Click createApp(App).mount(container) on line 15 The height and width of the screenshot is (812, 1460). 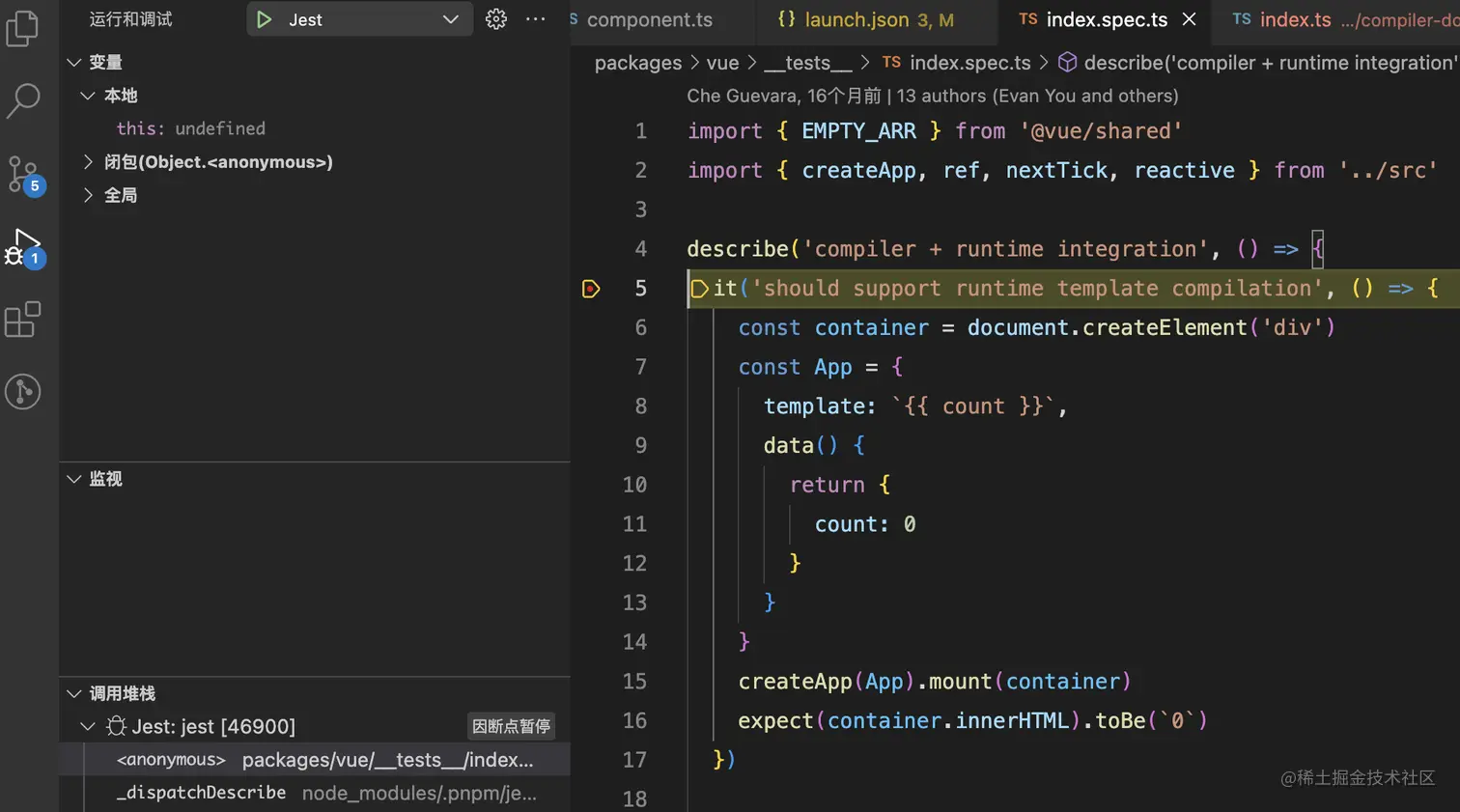(x=934, y=682)
